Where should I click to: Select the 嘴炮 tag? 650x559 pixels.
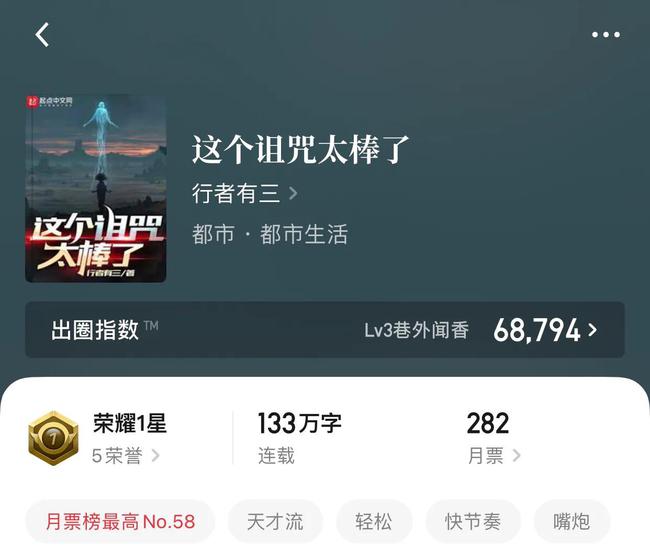click(x=572, y=522)
